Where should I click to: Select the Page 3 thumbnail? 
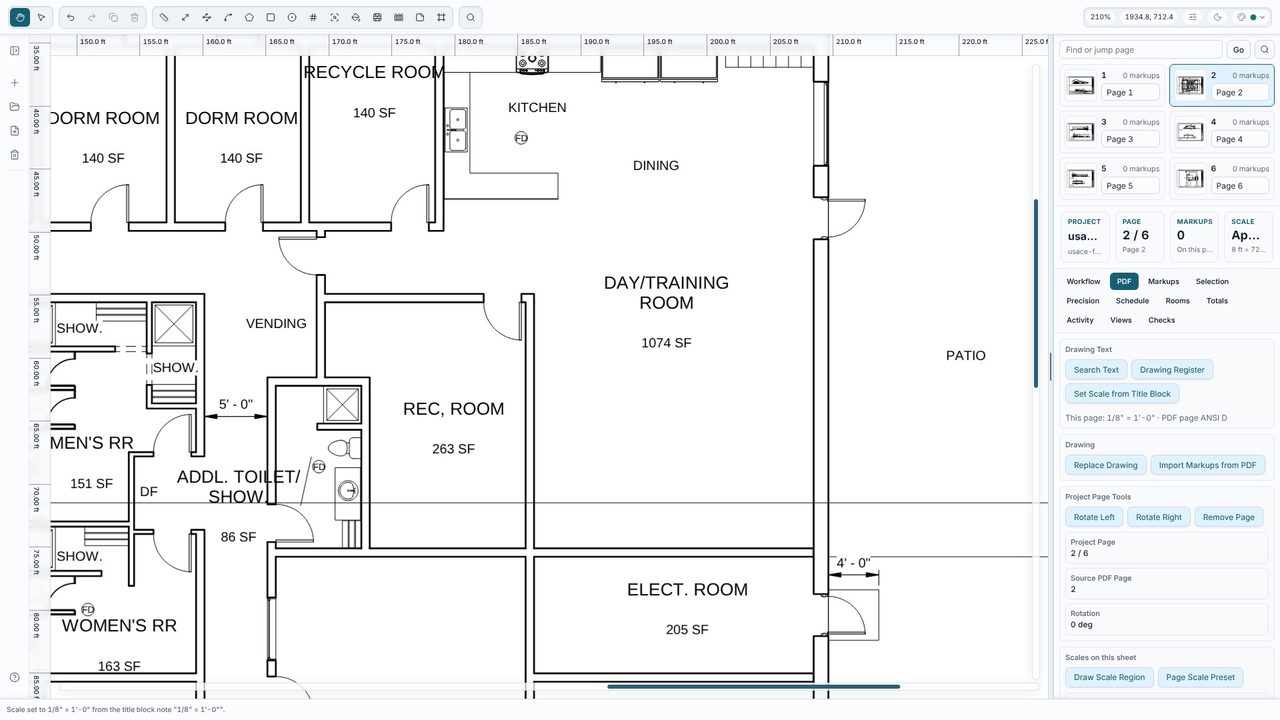[x=1080, y=132]
